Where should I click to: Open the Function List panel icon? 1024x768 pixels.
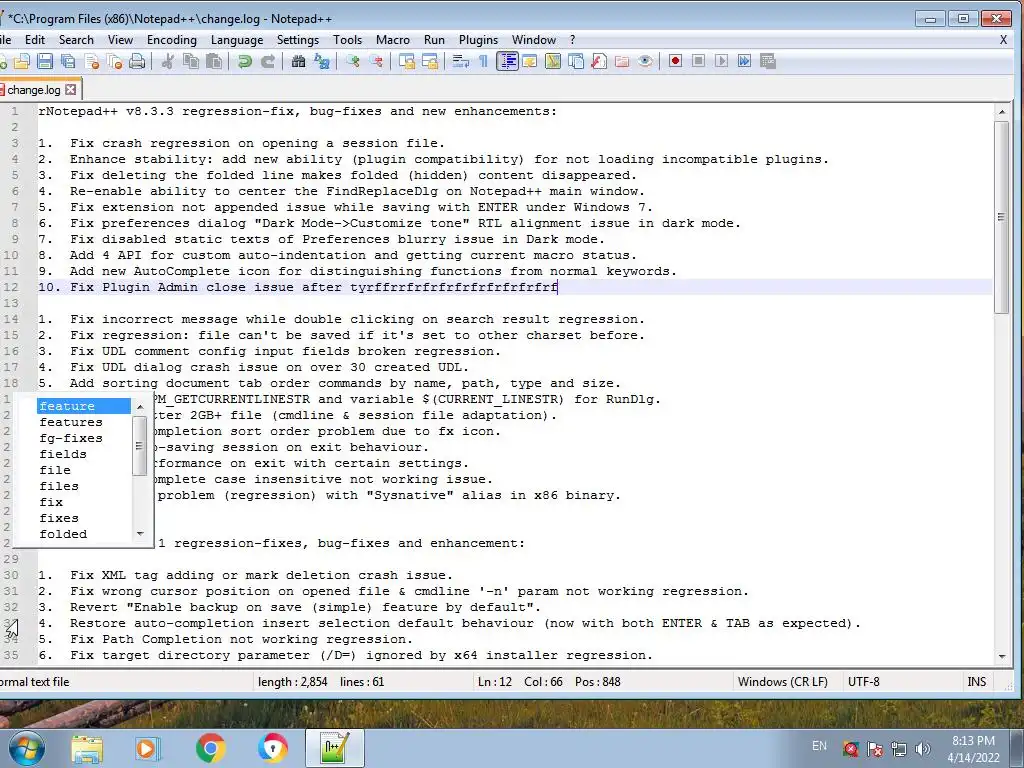[599, 61]
